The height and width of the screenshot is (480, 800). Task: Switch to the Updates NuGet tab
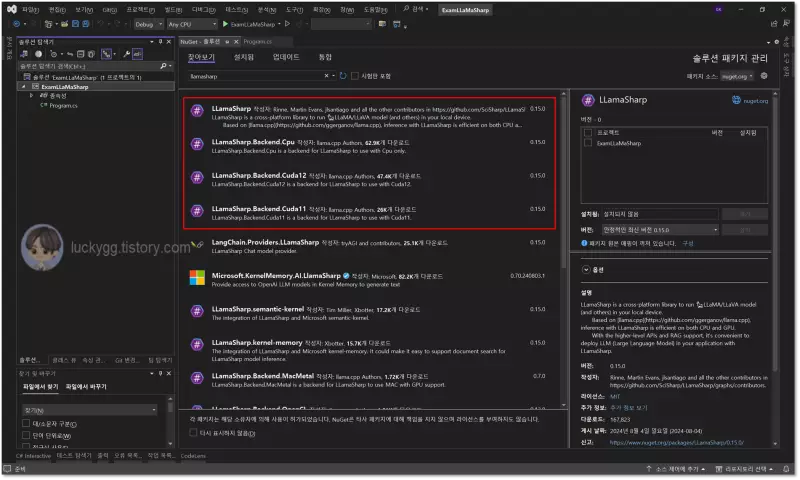[286, 57]
